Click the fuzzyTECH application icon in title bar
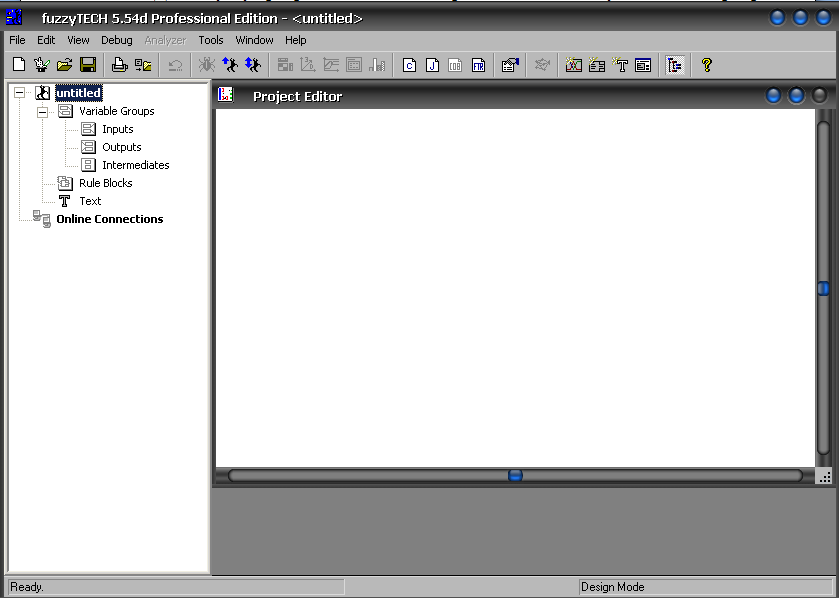839x598 pixels. click(14, 18)
